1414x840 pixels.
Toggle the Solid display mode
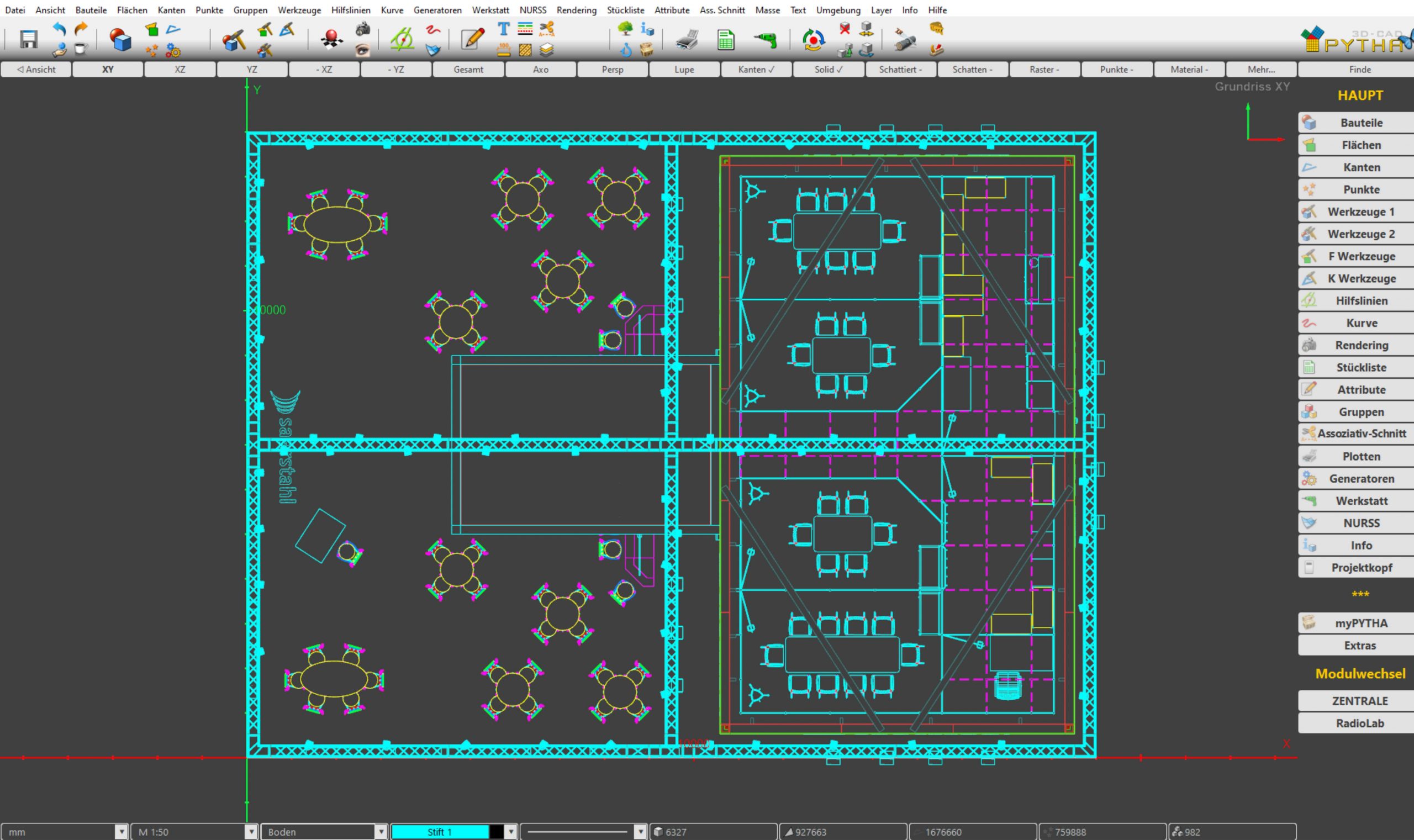click(x=828, y=70)
